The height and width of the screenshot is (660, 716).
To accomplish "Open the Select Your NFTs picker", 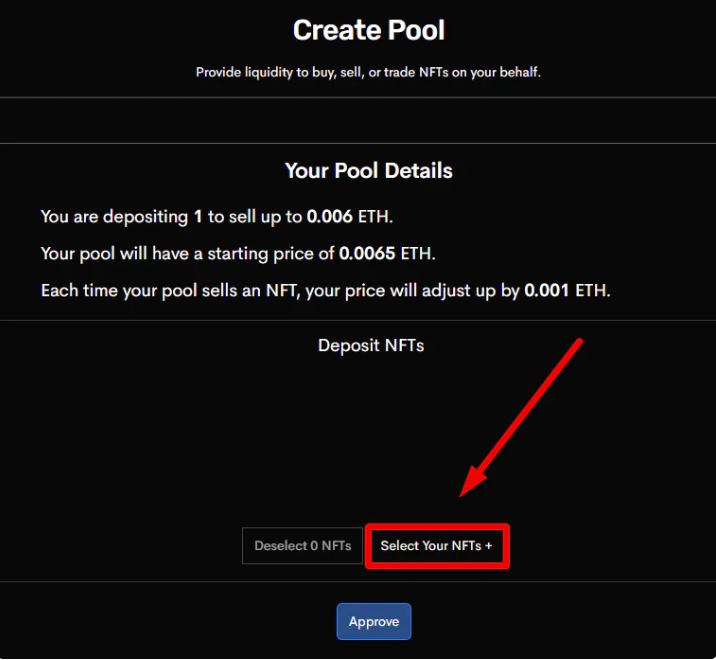I will 436,546.
